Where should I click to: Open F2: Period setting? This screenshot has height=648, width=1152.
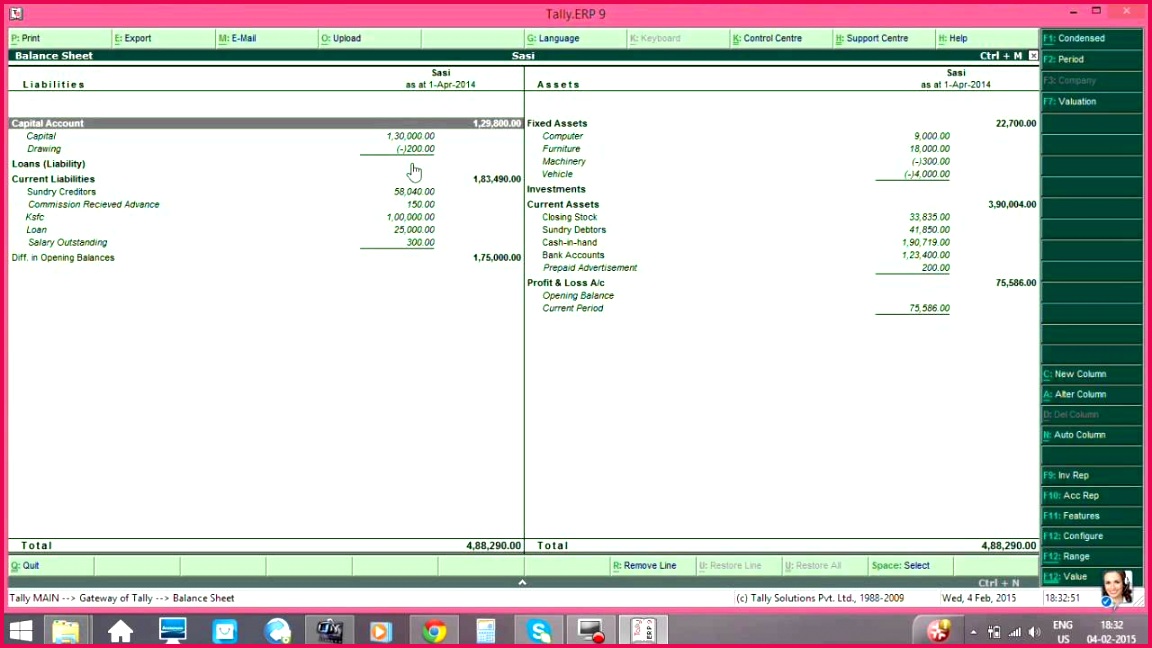1091,60
